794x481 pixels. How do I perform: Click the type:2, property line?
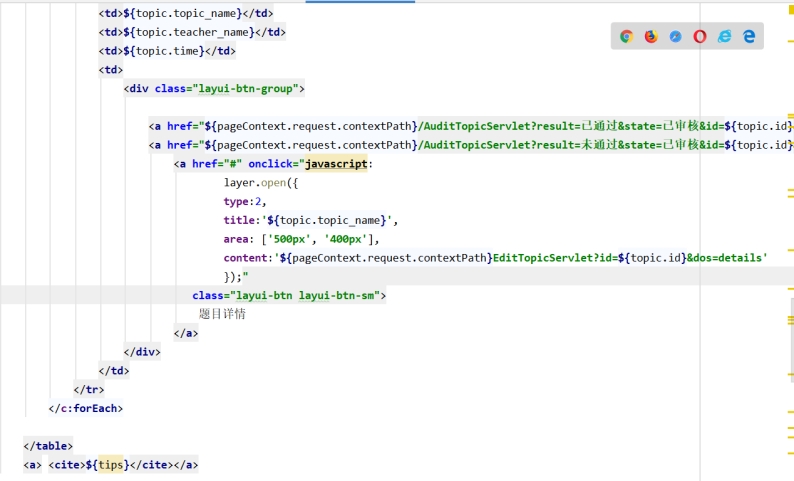point(245,202)
